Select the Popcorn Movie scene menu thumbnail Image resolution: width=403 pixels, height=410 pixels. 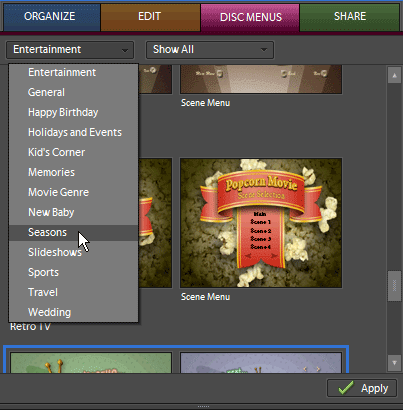tap(261, 223)
